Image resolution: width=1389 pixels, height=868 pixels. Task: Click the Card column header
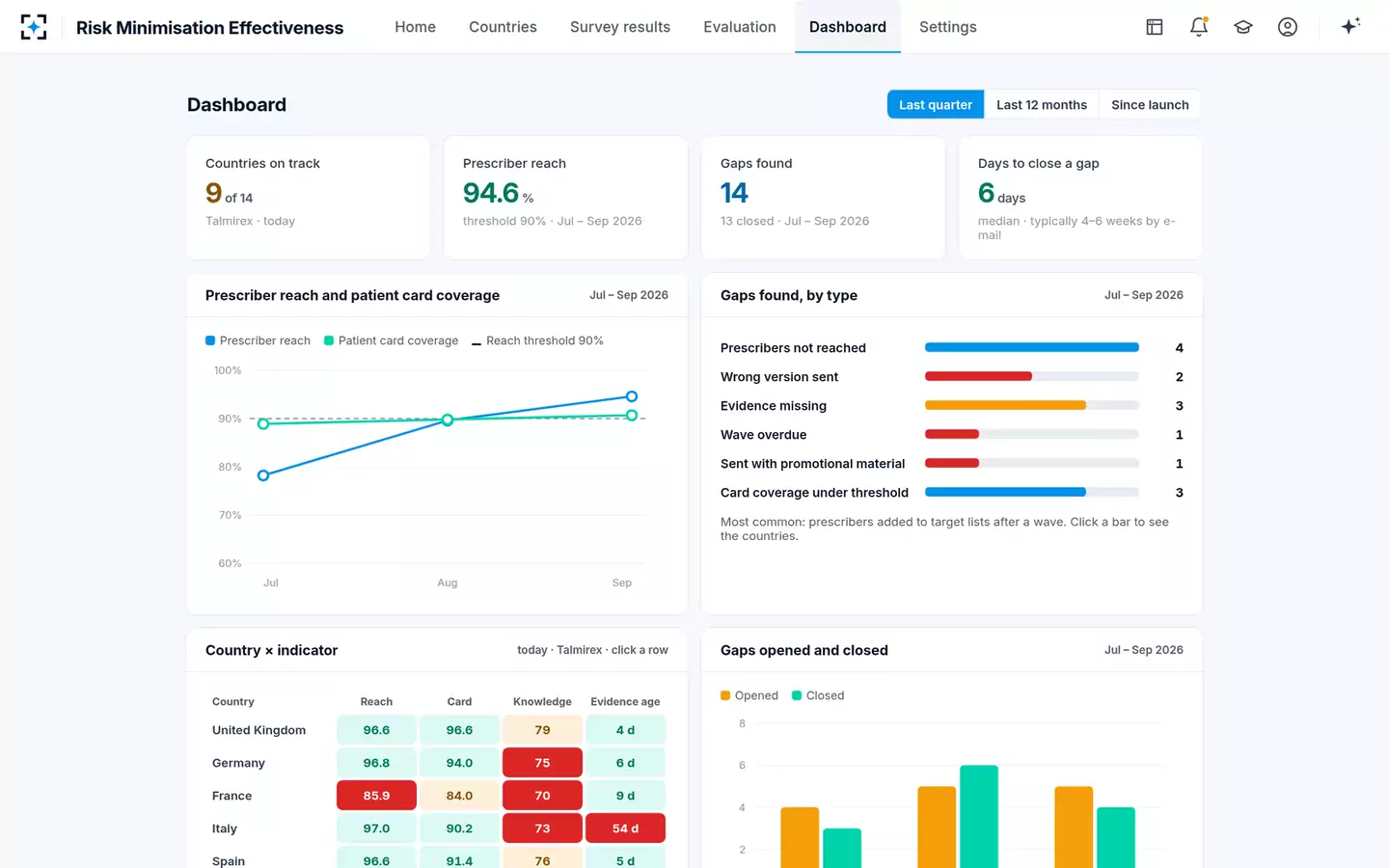tap(459, 701)
